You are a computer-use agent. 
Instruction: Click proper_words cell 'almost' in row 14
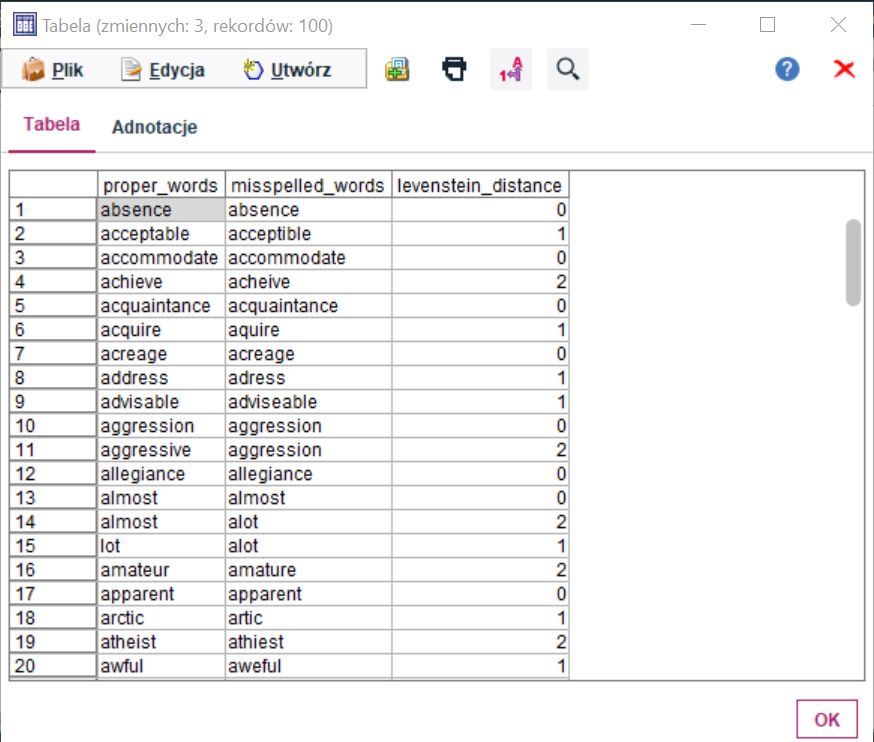(161, 521)
